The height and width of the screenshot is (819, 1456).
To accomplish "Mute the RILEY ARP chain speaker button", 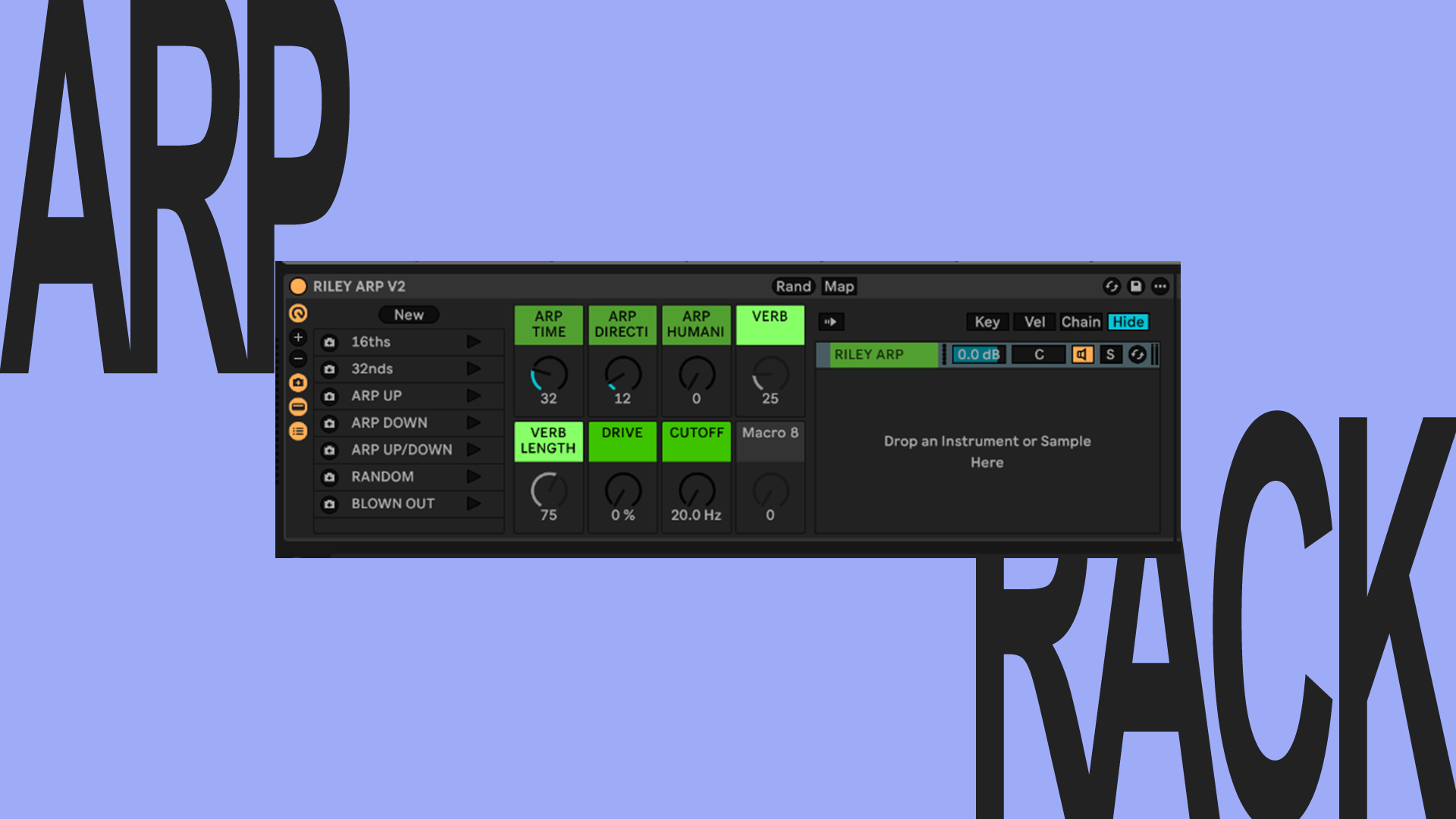I will pos(1082,354).
